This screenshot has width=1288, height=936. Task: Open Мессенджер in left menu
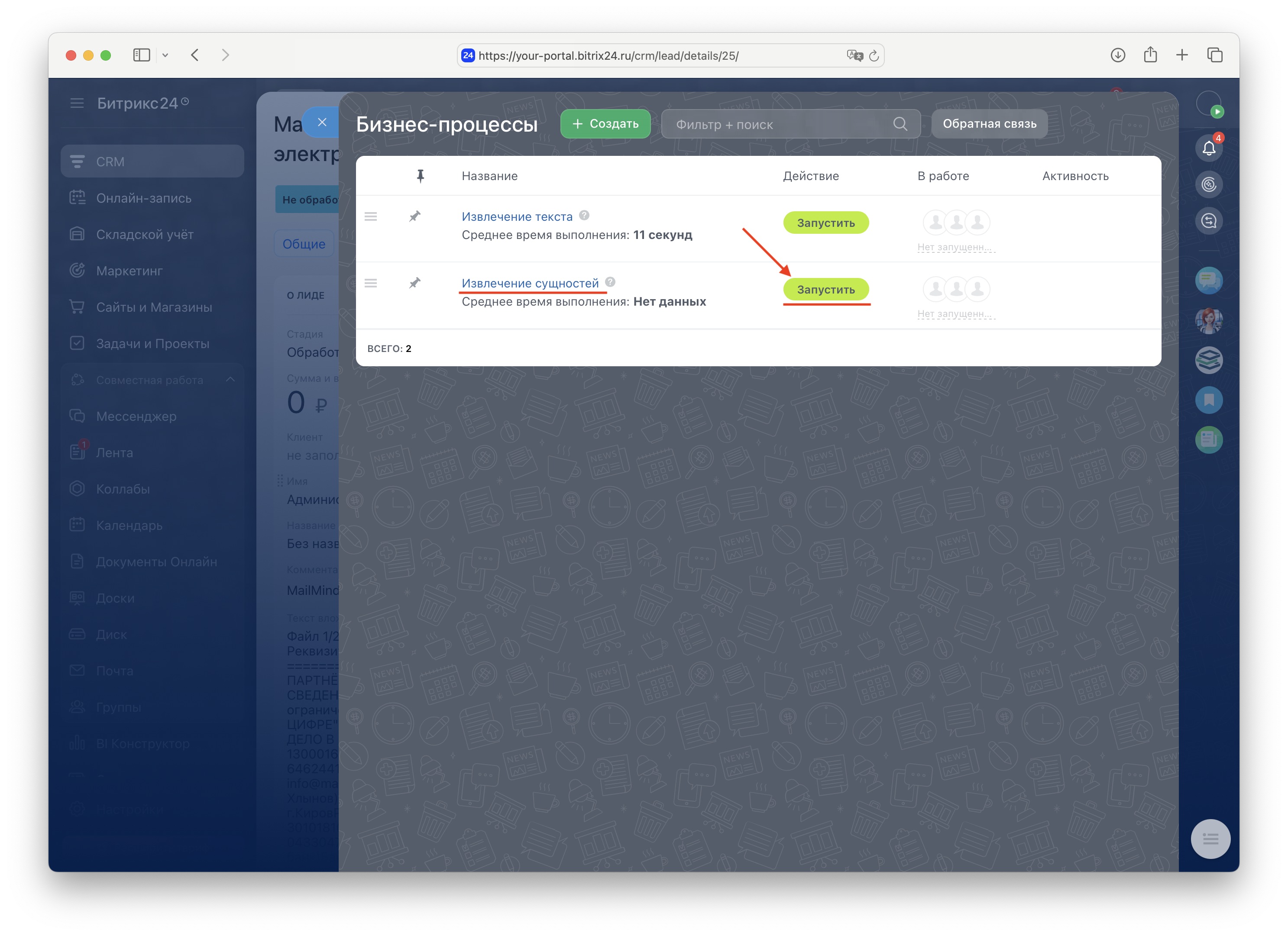136,416
